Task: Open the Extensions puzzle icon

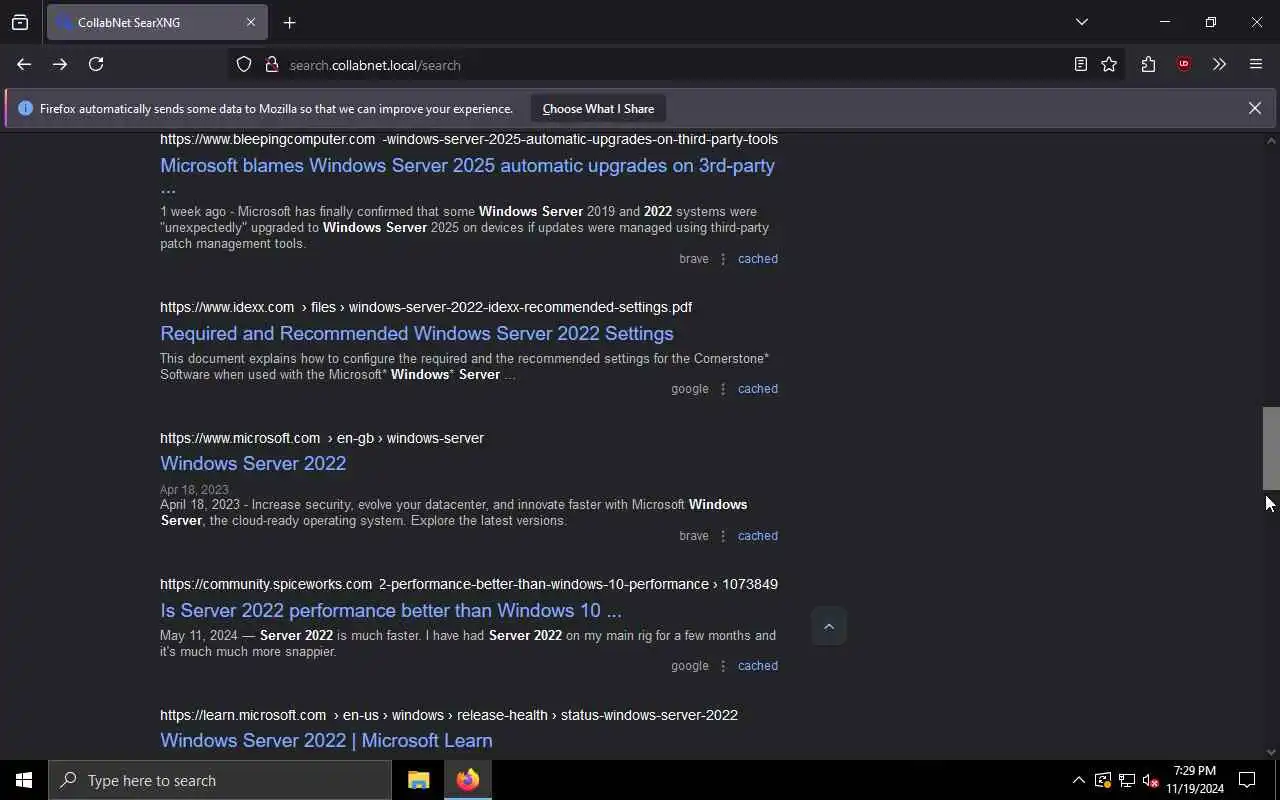Action: 1148,64
